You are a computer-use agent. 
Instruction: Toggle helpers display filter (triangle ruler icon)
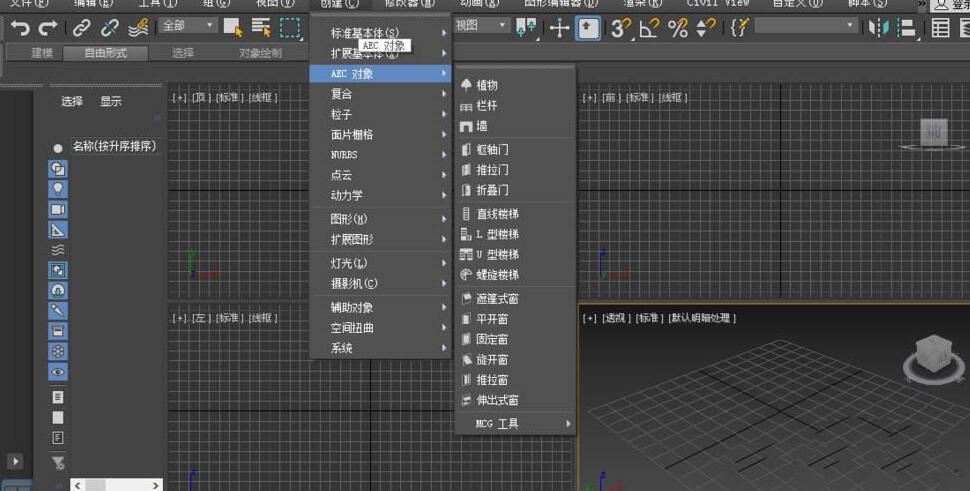click(58, 230)
